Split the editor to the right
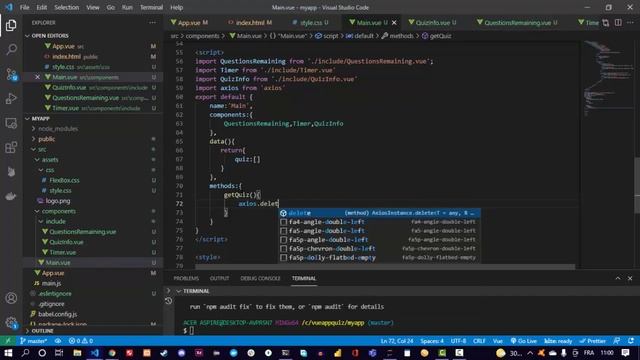This screenshot has height=360, width=640. coord(618,23)
